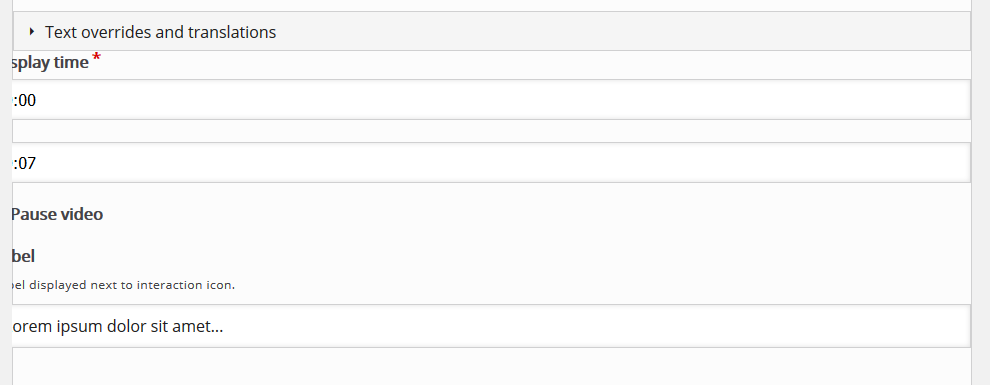The height and width of the screenshot is (385, 990).
Task: Focus the end time field showing :07
Action: 491,163
